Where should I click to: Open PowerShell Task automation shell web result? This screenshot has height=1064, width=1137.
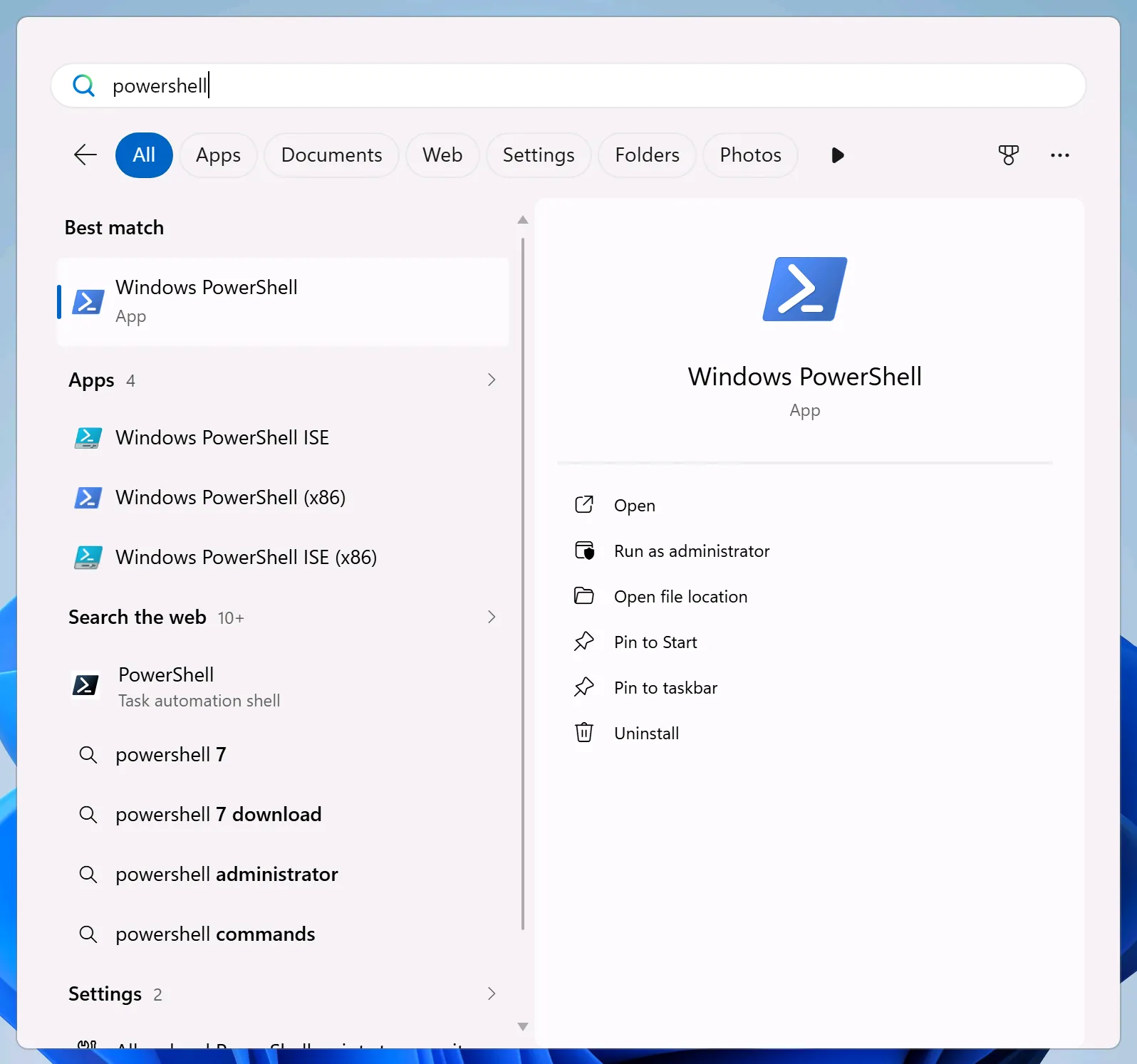pyautogui.click(x=283, y=687)
